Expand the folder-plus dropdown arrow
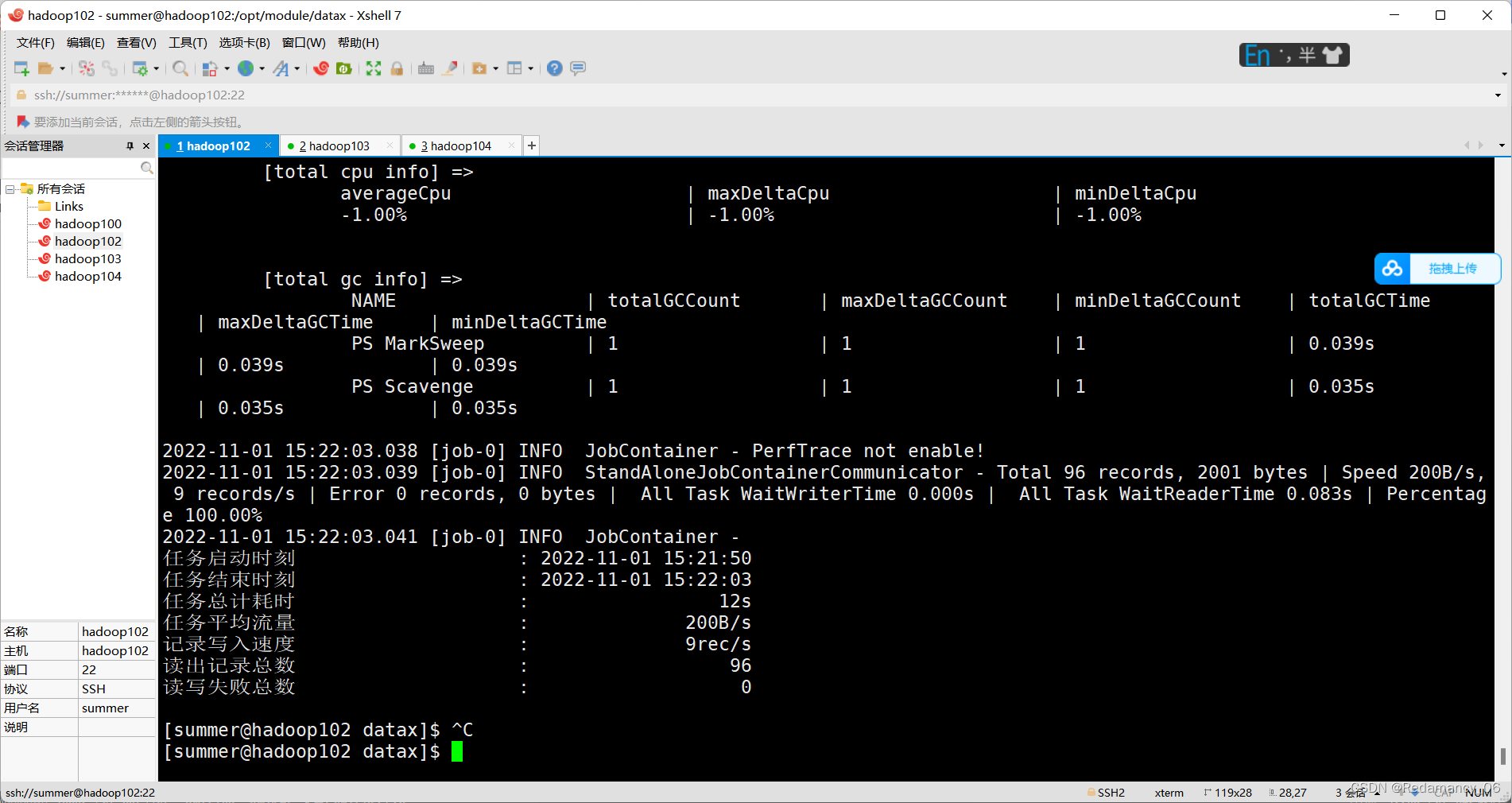This screenshot has height=803, width=1512. (x=495, y=68)
